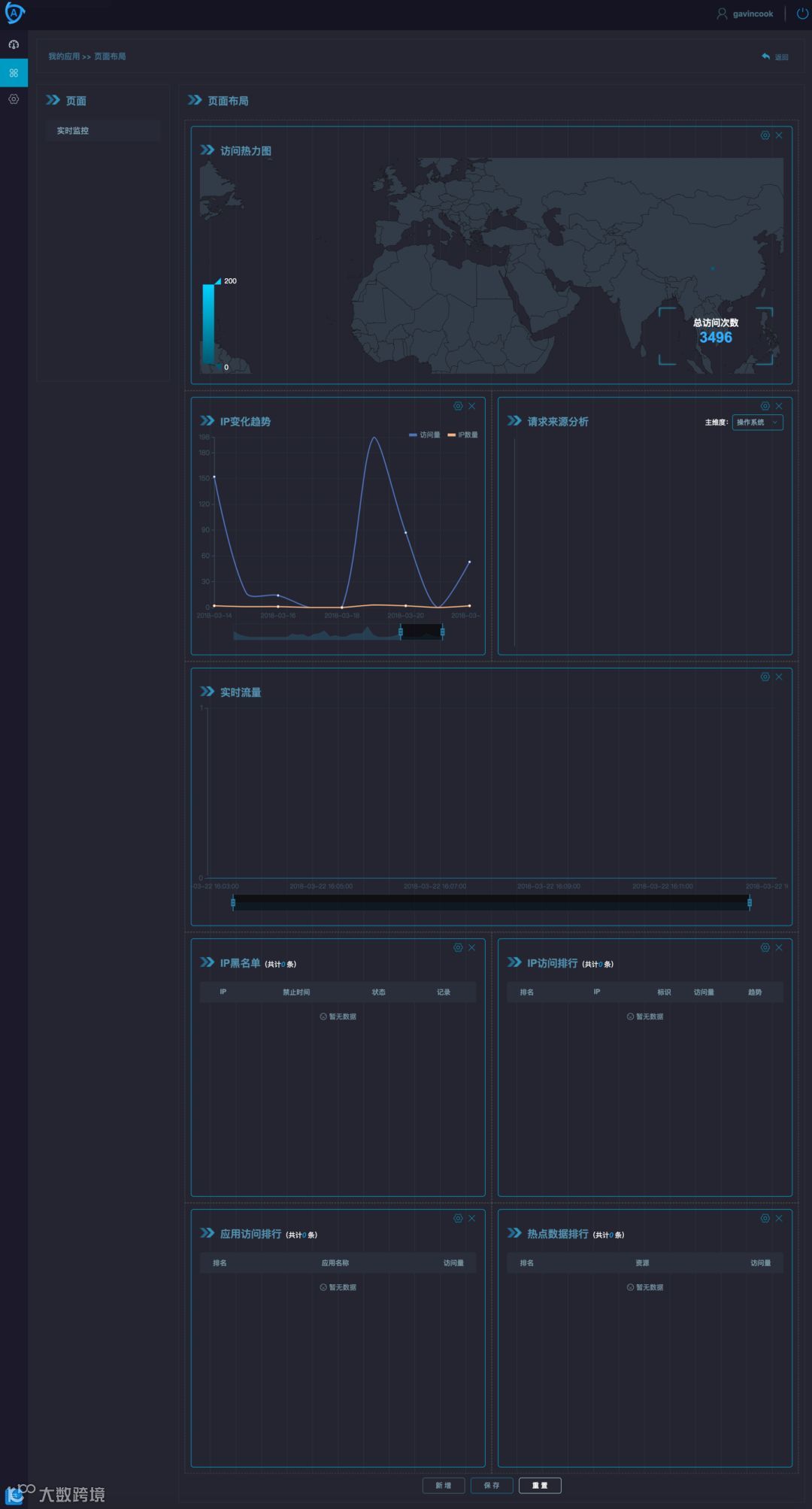This screenshot has height=1509, width=812.
Task: Select 实时监控 page in the list
Action: [x=103, y=131]
